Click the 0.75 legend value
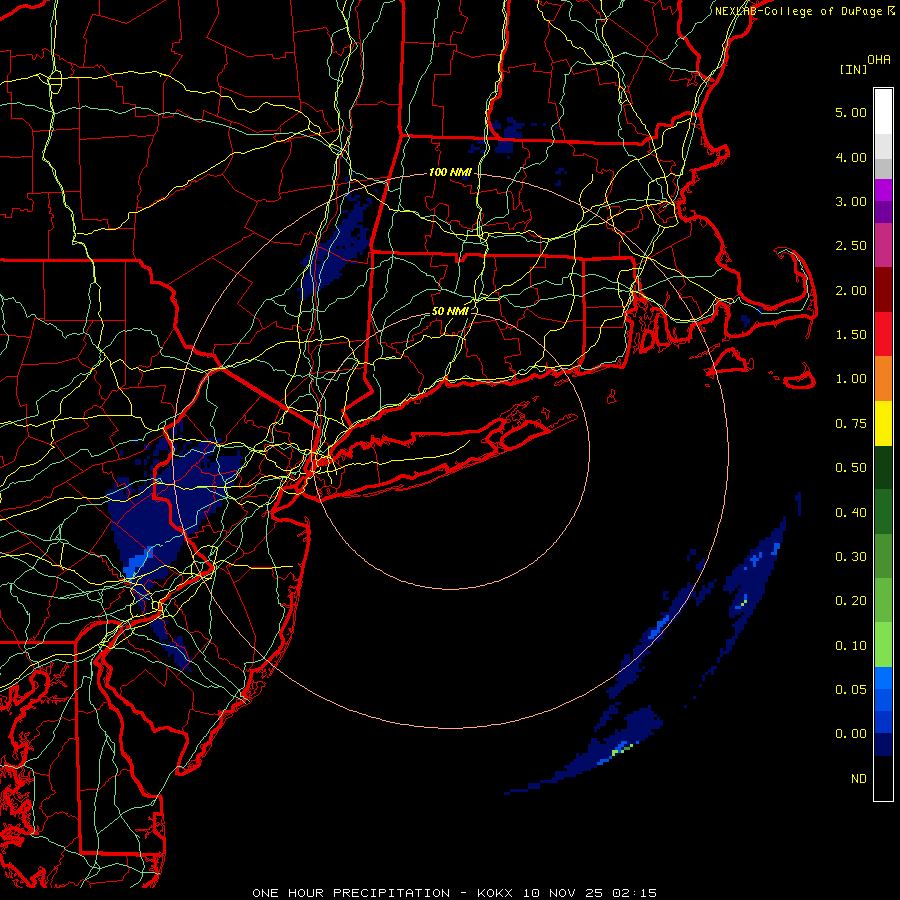The height and width of the screenshot is (900, 900). click(x=851, y=424)
